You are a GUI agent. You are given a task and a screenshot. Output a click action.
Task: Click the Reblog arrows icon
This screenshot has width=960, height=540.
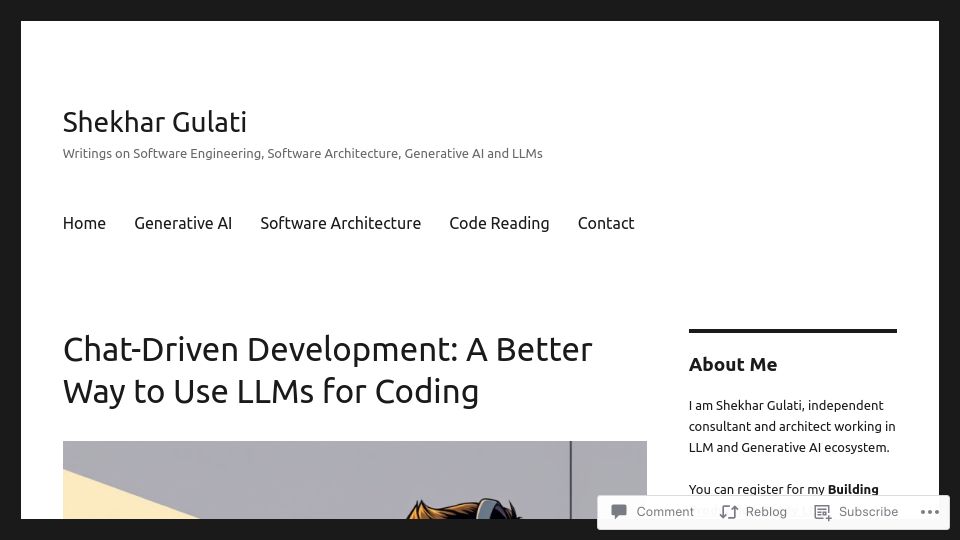tap(729, 512)
